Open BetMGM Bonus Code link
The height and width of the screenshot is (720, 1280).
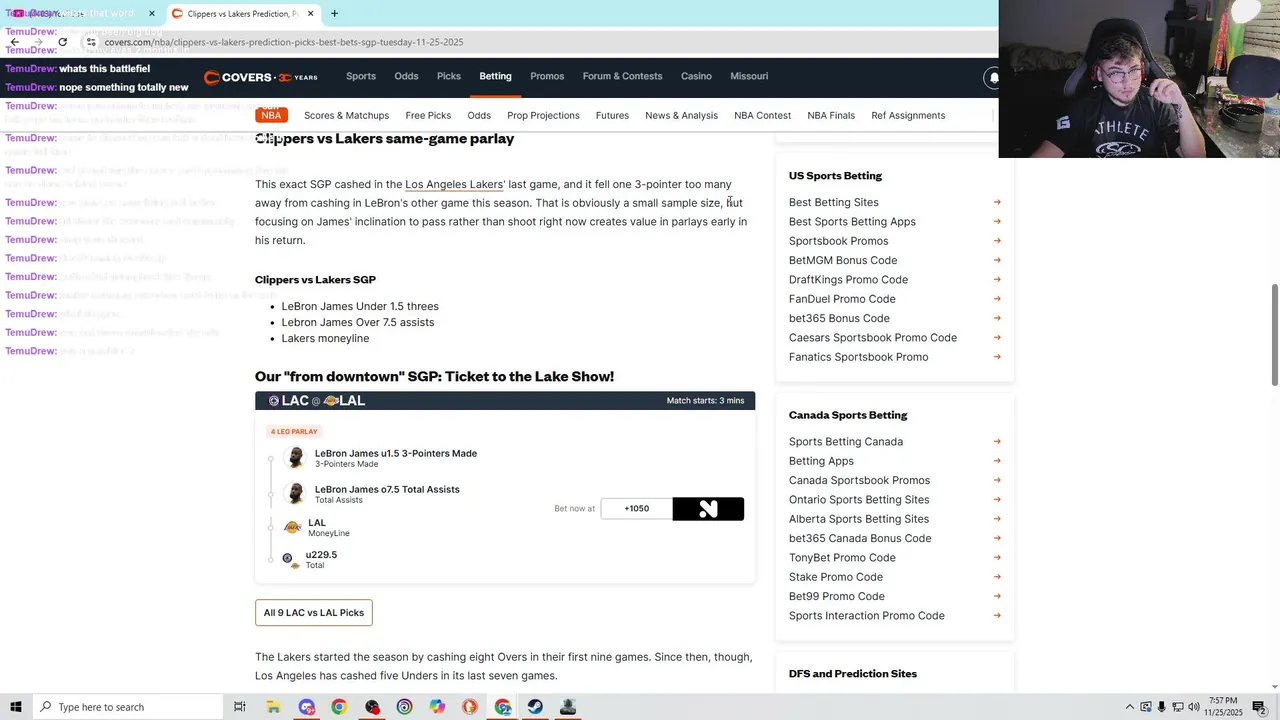click(x=843, y=261)
